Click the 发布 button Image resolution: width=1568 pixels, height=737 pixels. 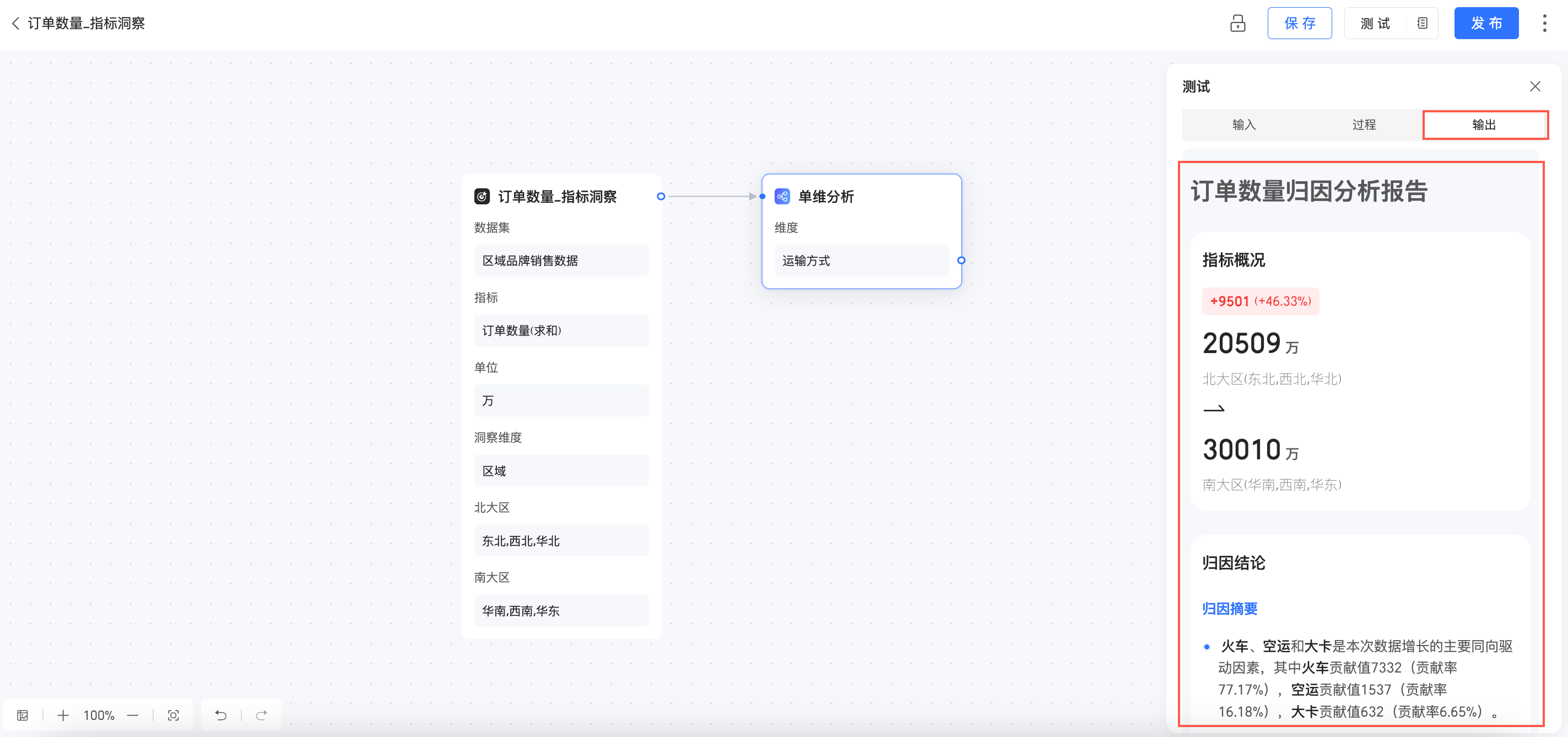(1486, 23)
